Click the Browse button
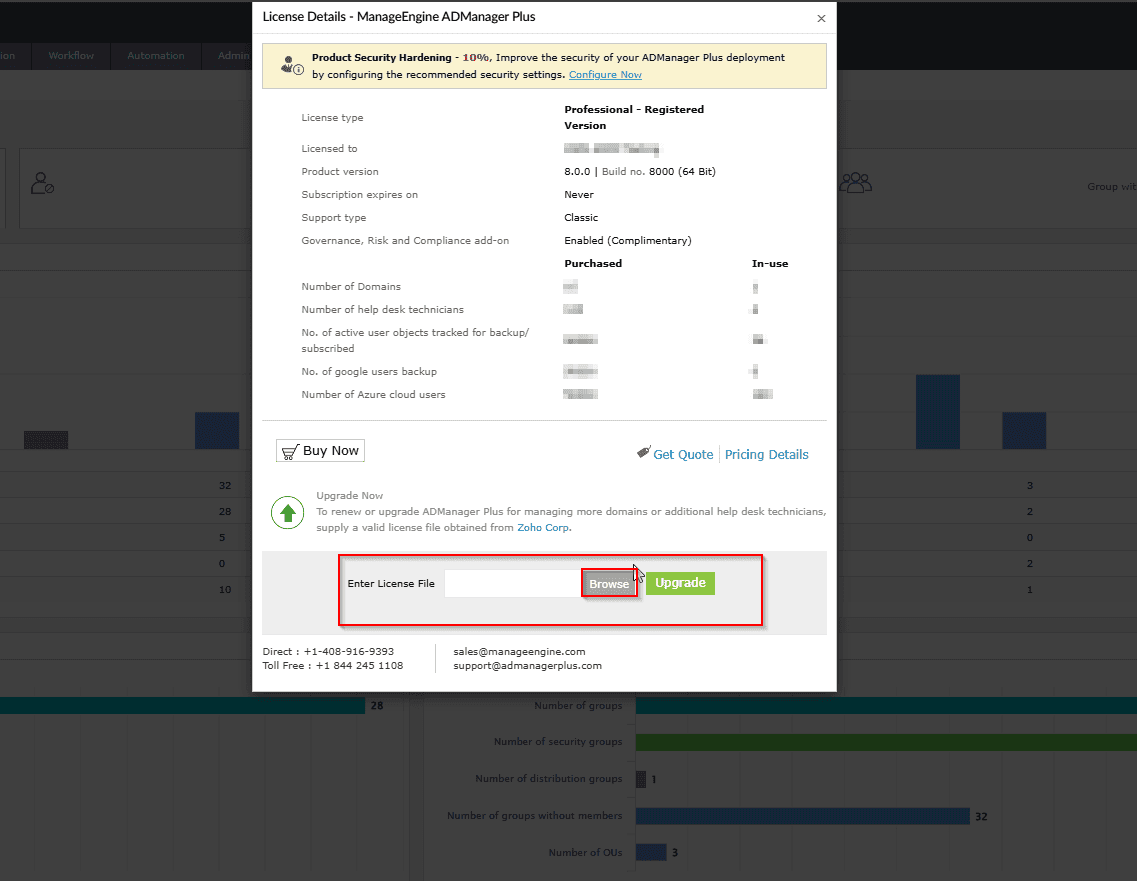This screenshot has width=1137, height=881. 609,584
